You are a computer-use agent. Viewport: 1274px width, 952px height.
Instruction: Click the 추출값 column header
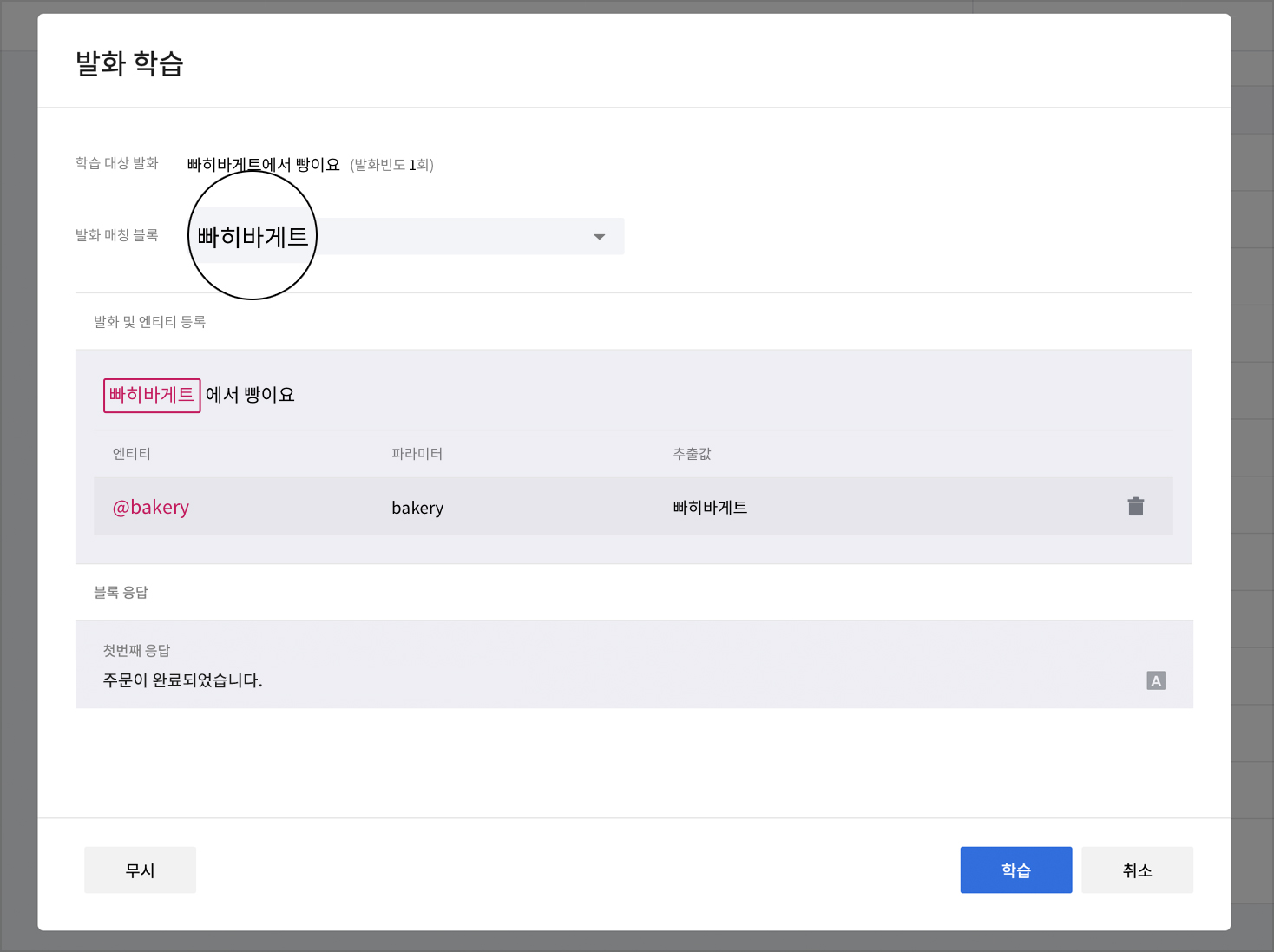click(692, 454)
